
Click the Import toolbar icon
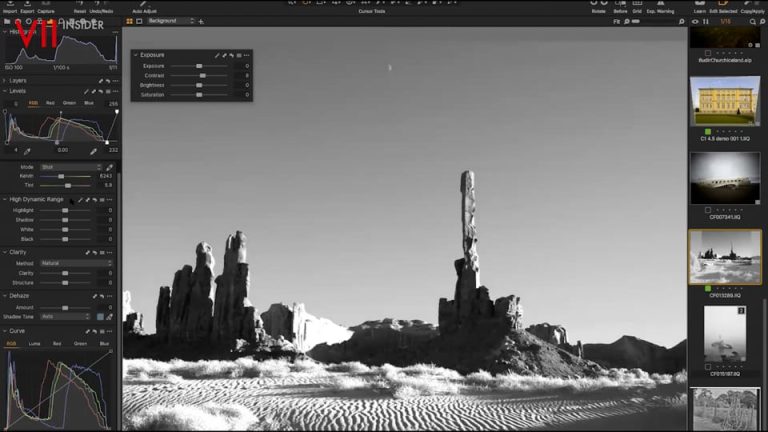[10, 4]
